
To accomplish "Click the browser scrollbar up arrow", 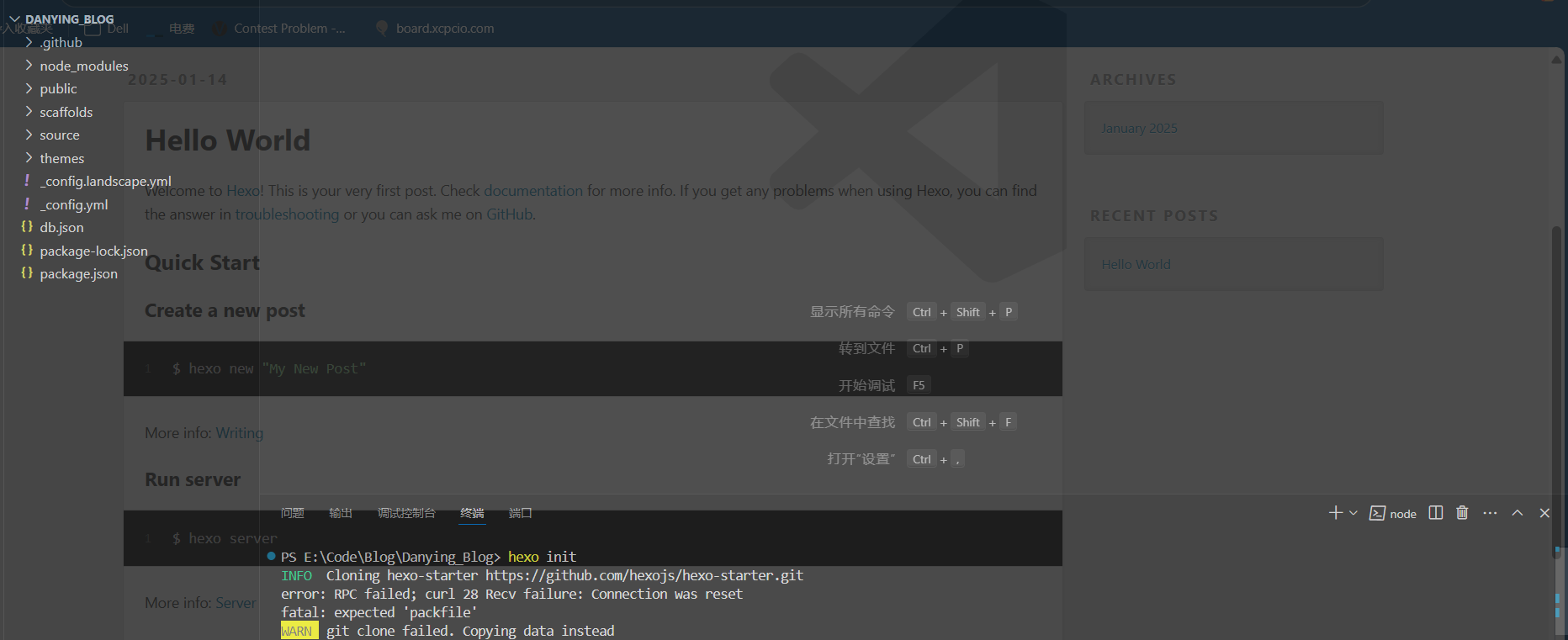I will coord(1556,59).
